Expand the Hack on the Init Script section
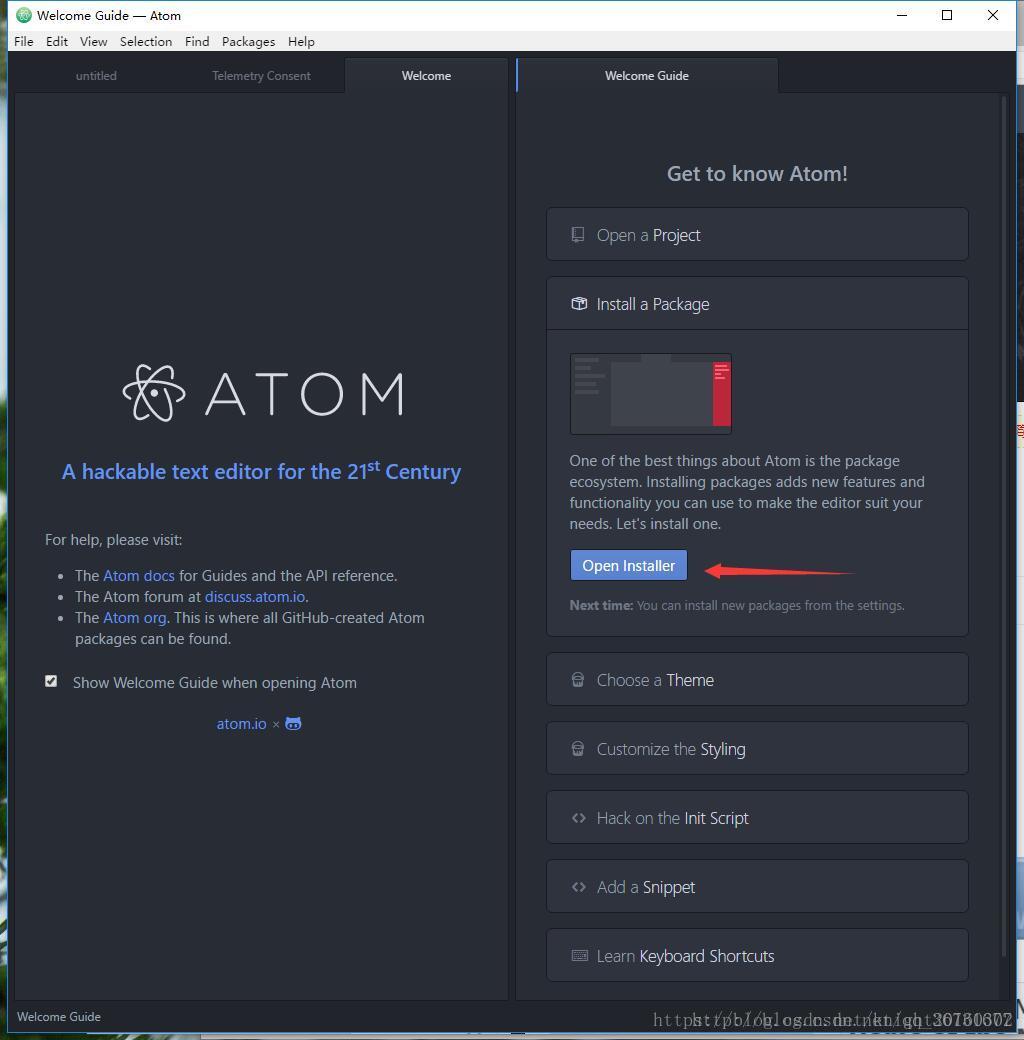 point(757,818)
